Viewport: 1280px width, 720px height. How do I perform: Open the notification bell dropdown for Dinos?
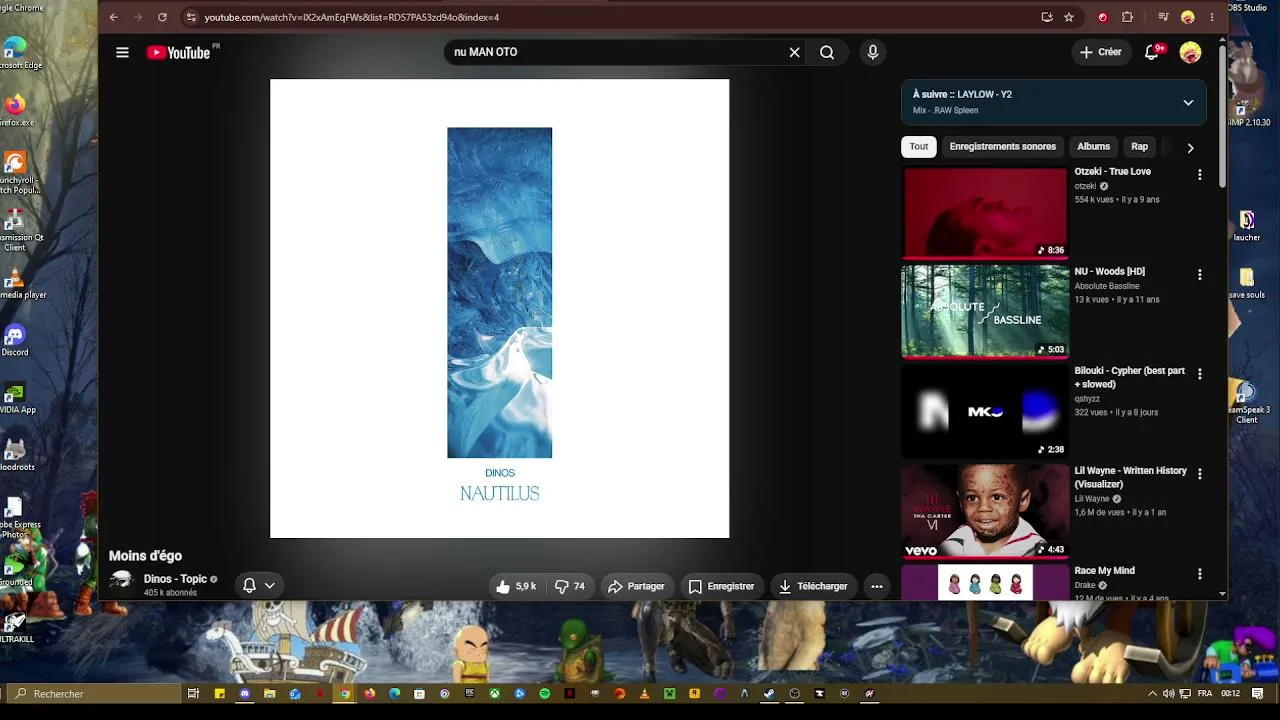[259, 586]
